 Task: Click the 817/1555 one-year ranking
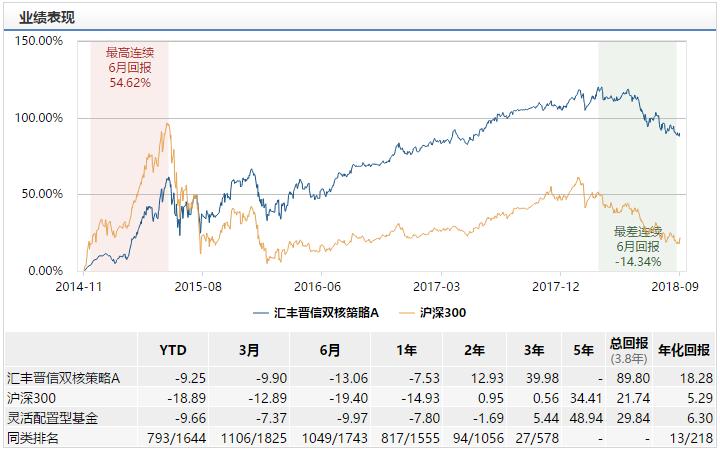tap(411, 438)
